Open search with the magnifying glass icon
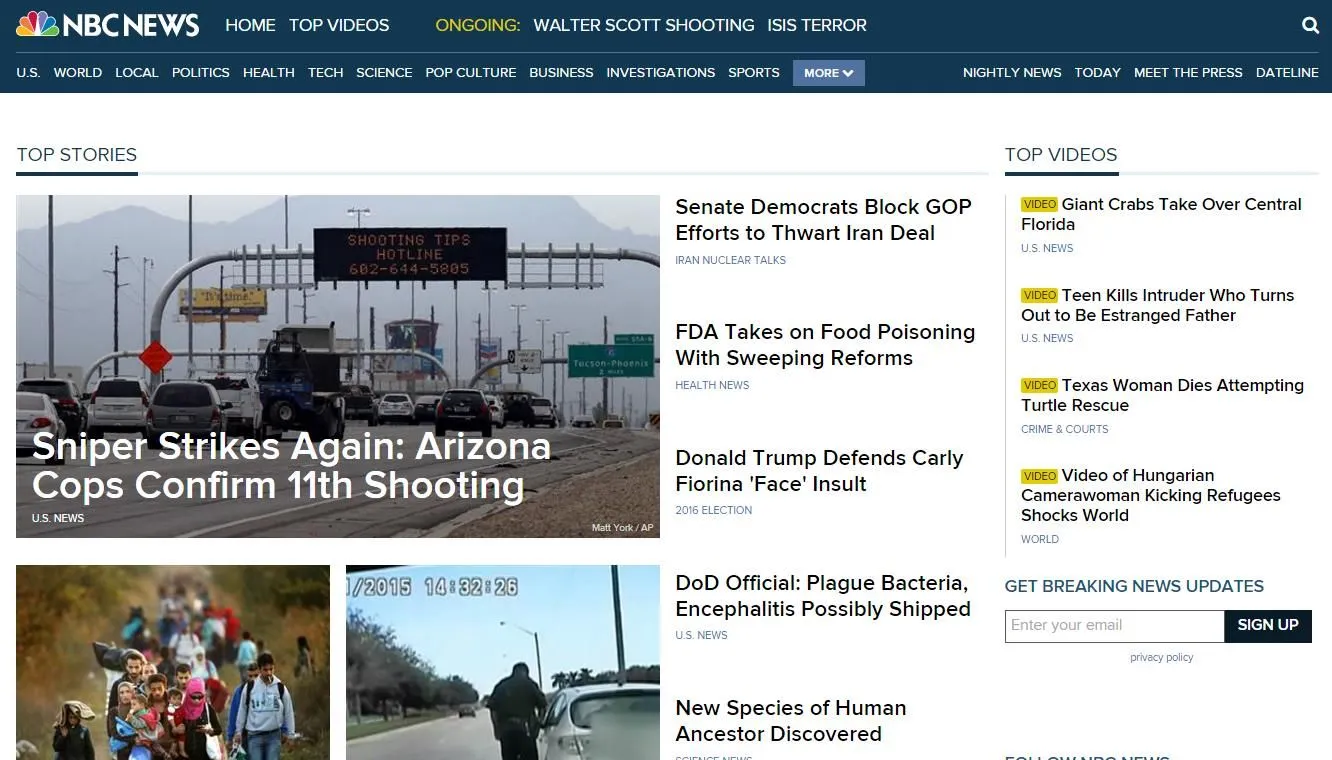Viewport: 1332px width, 760px height. [1310, 25]
